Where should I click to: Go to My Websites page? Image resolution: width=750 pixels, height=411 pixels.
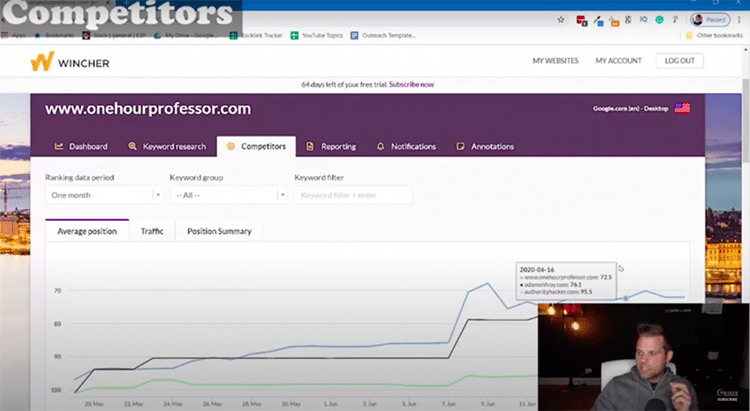(555, 61)
